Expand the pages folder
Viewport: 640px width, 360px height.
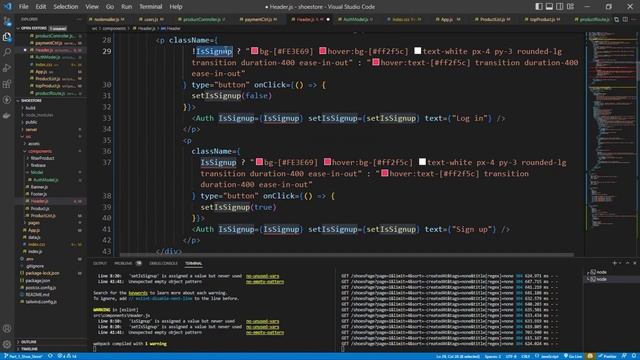pos(33,223)
